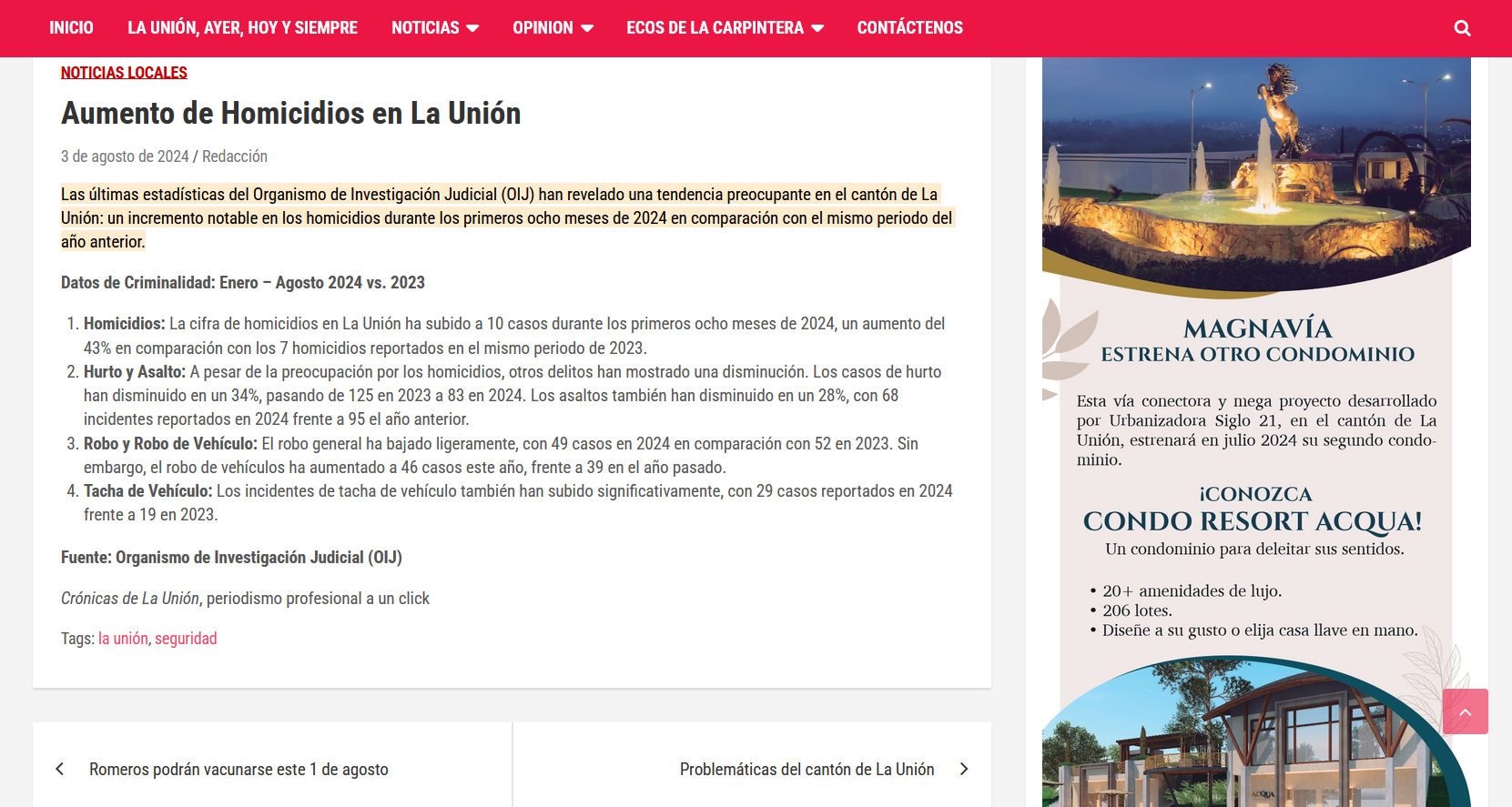1512x807 pixels.
Task: Click 'Fuente: Organismo de Investigación Judicial (OIJ)'
Action: 231,558
